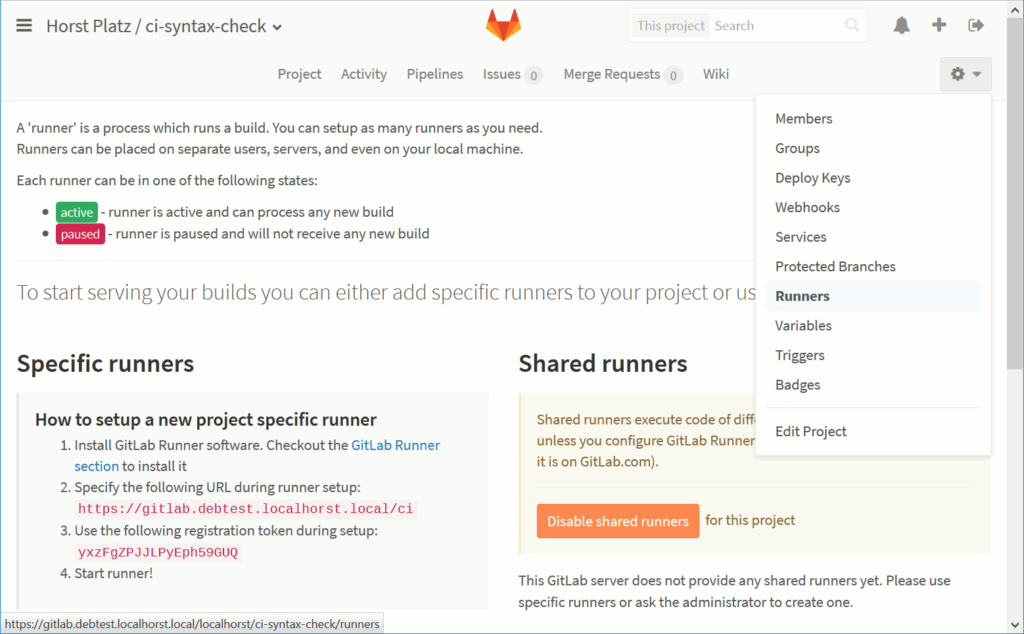Click How to setup a new project specific runner
Image resolution: width=1024 pixels, height=634 pixels.
tap(206, 420)
